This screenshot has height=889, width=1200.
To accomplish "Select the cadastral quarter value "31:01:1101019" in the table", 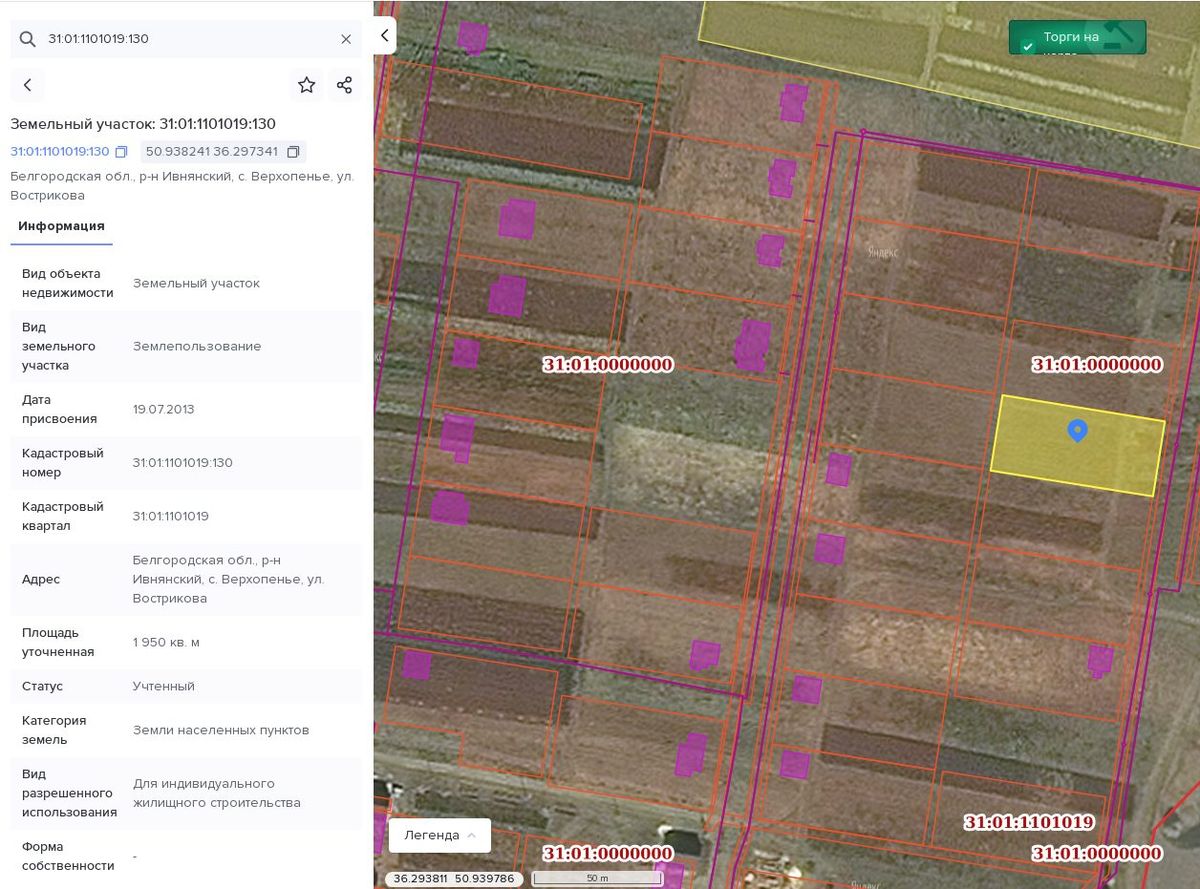I will [171, 516].
